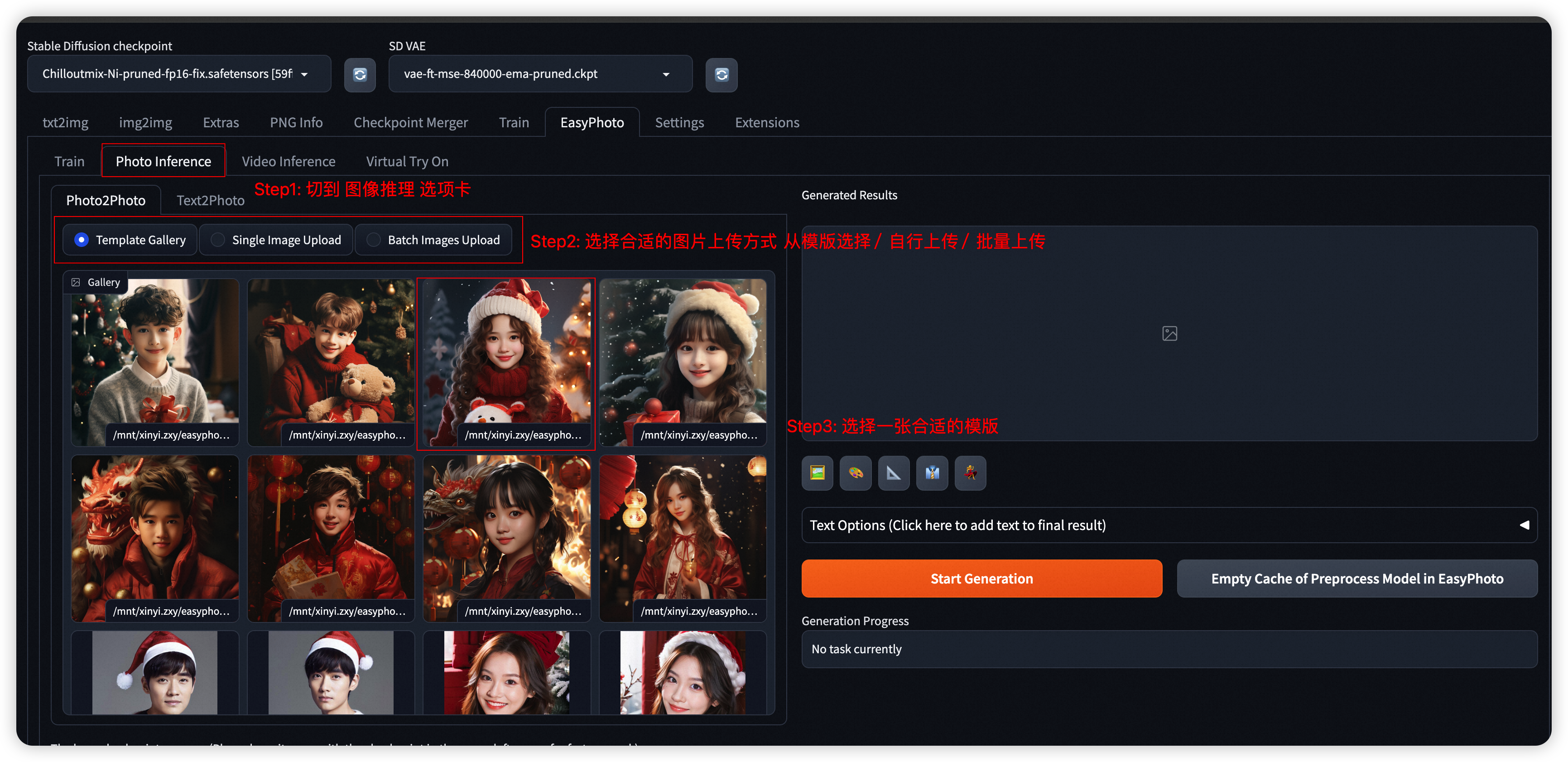
Task: Choose Single Image Upload option
Action: [218, 240]
